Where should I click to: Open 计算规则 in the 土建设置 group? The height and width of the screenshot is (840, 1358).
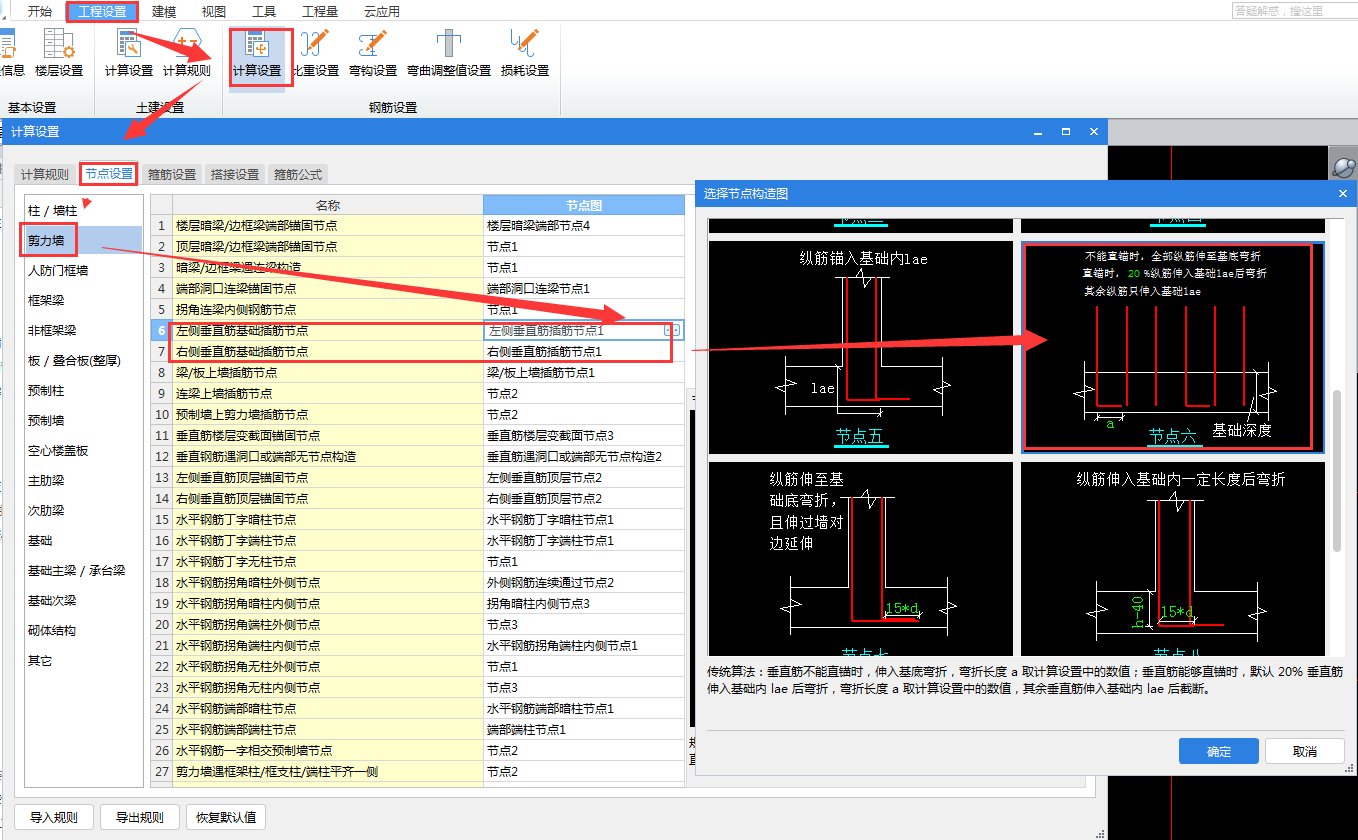tap(187, 54)
